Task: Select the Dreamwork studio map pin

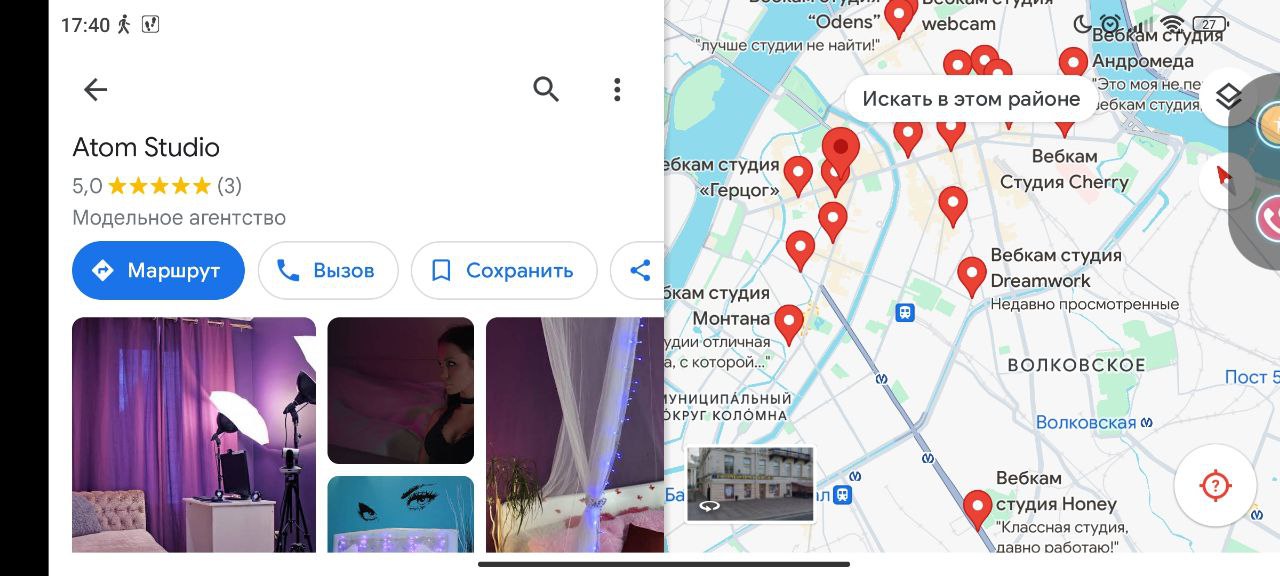Action: click(972, 276)
